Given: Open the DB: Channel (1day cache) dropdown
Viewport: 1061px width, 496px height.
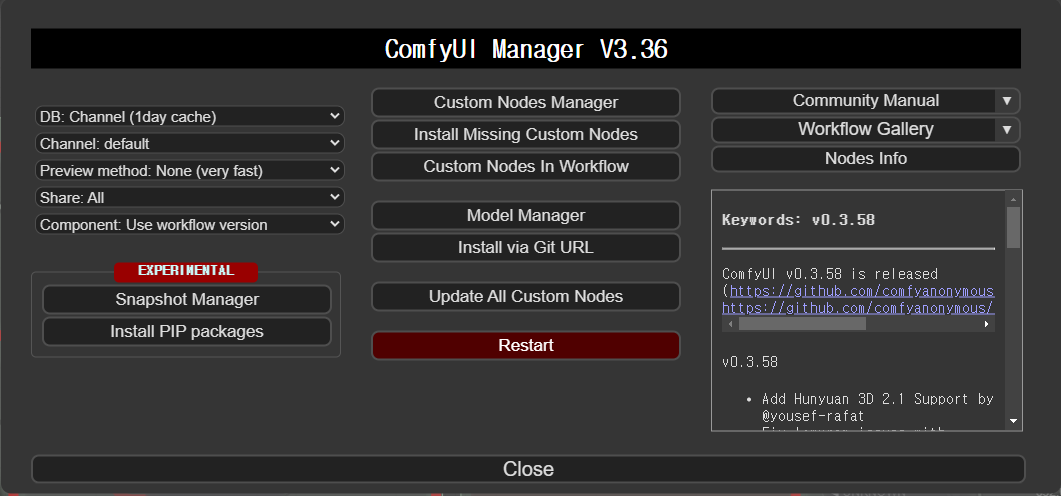Looking at the screenshot, I should 189,116.
